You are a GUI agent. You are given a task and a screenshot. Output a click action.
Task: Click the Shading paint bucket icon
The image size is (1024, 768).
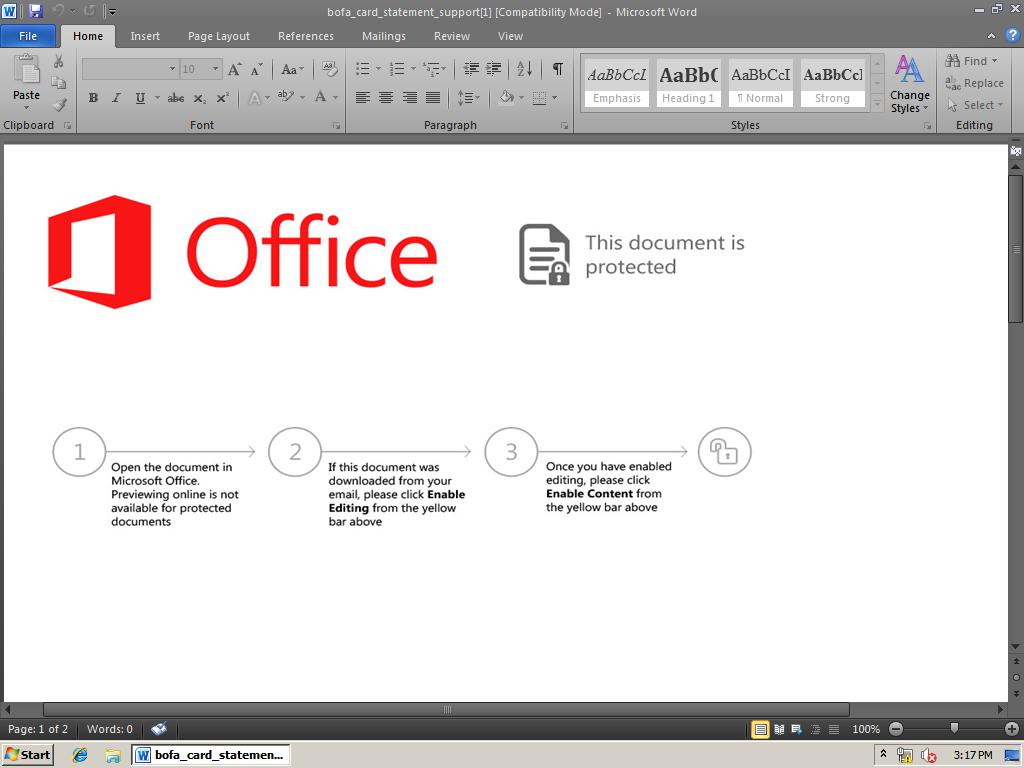507,98
